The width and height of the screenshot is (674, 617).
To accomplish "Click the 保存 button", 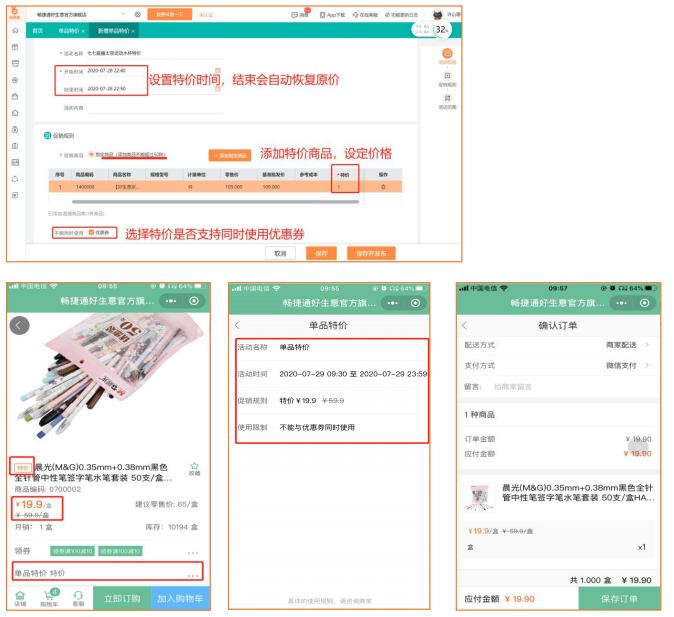I will click(x=321, y=254).
